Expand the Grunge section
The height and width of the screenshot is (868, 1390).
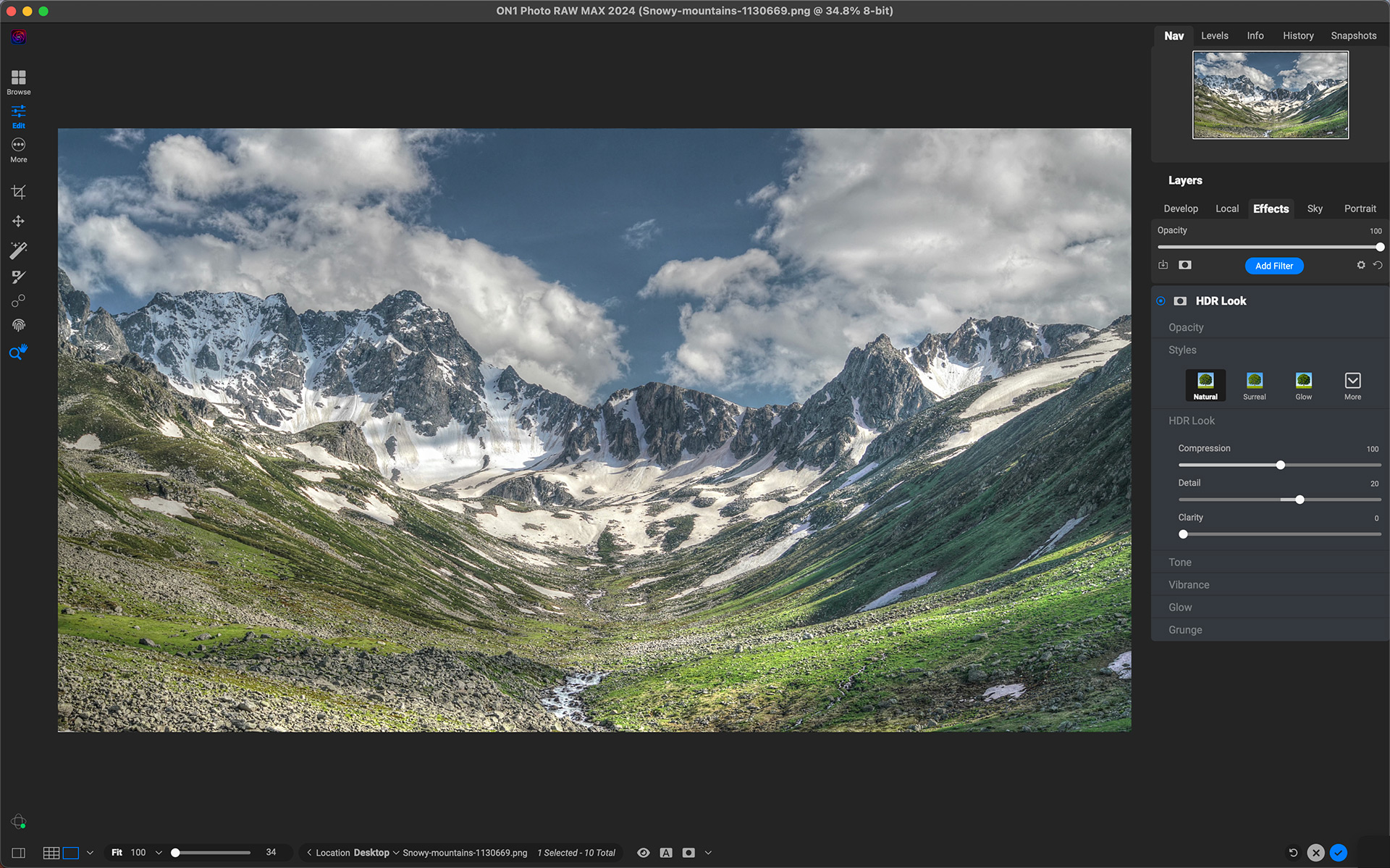1270,629
